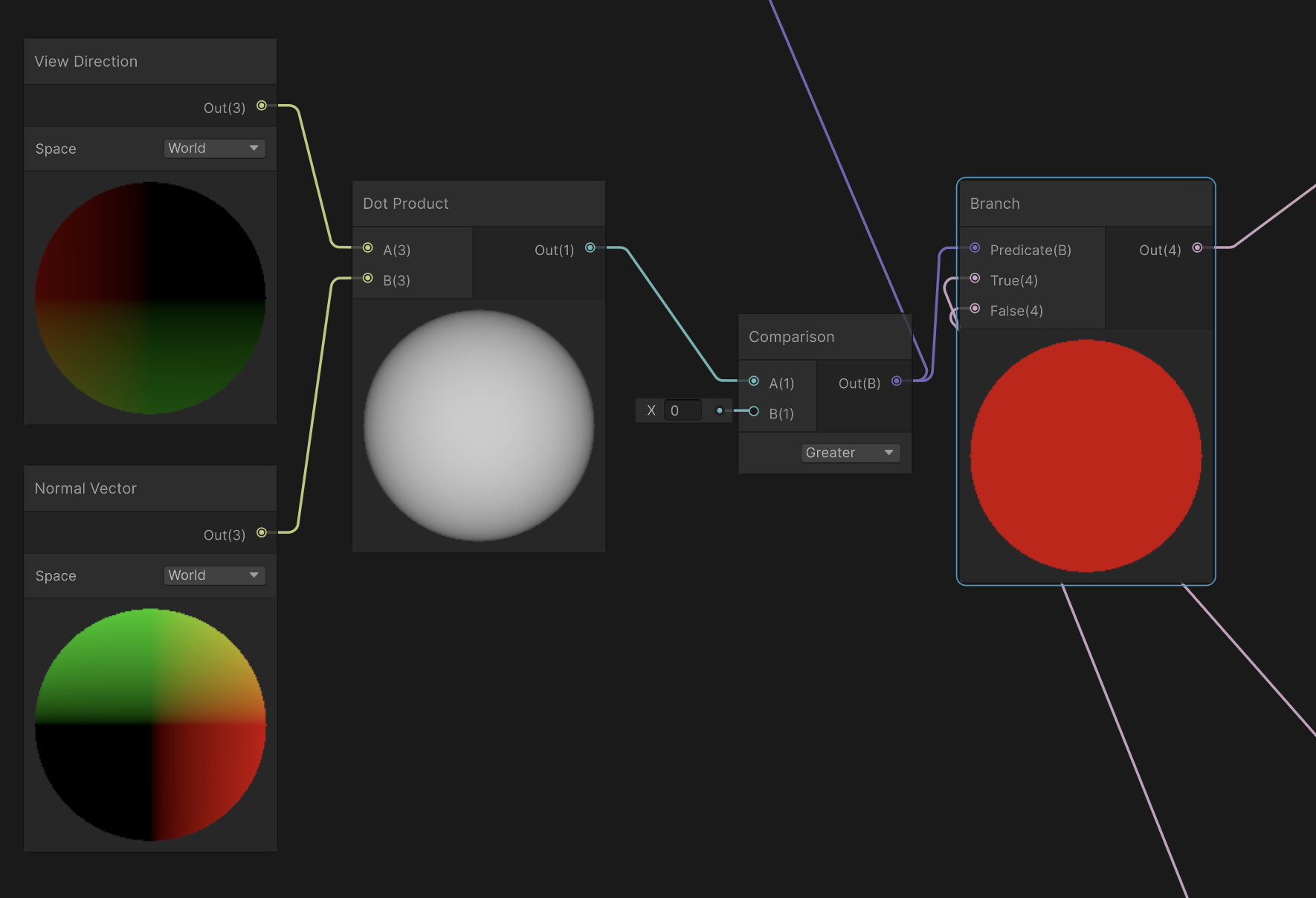
Task: Click the Out(B) port on Comparison node
Action: click(897, 381)
